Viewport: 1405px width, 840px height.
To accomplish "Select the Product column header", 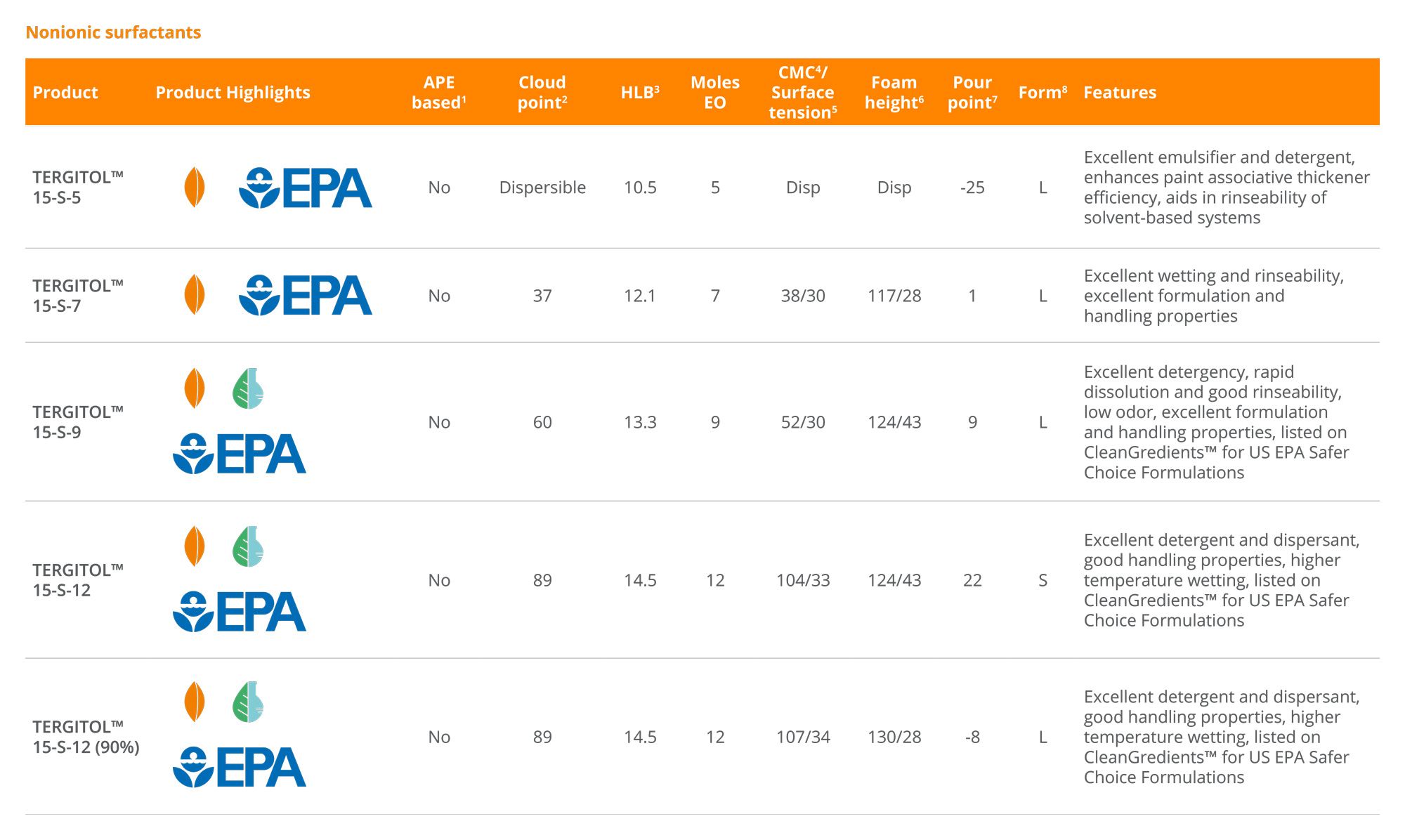I will tap(65, 93).
